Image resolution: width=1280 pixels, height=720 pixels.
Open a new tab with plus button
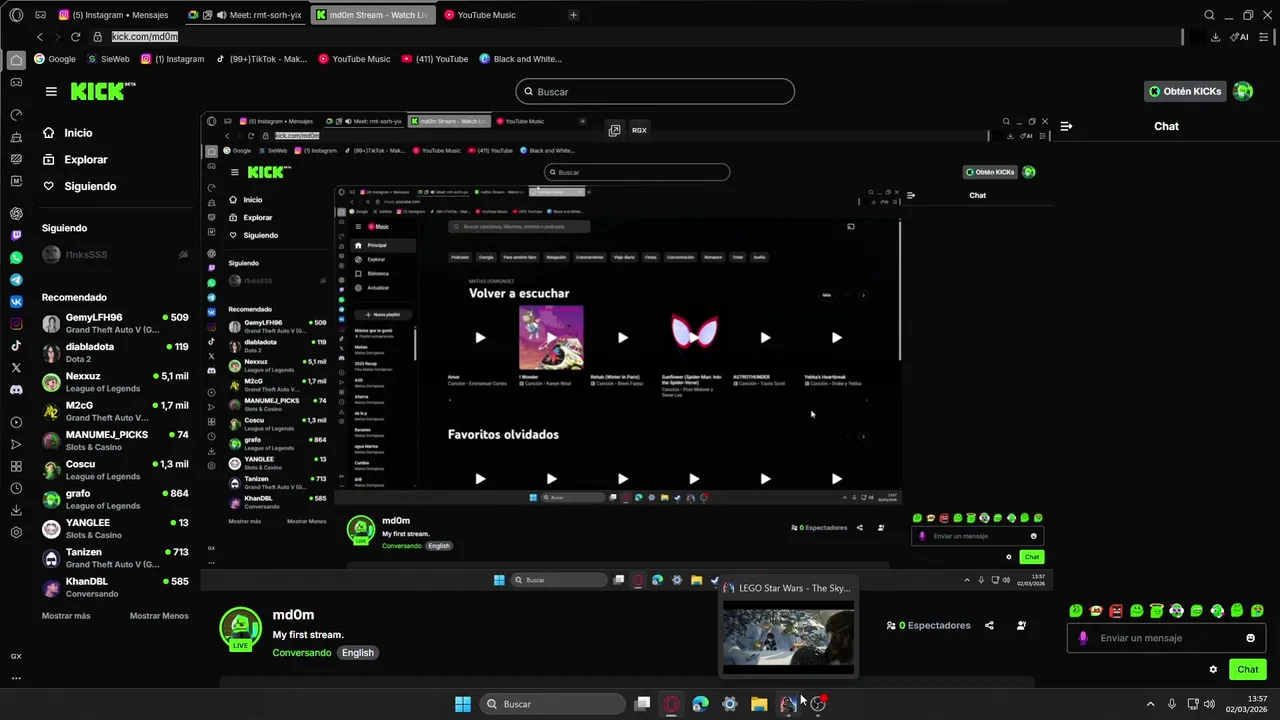click(x=573, y=15)
